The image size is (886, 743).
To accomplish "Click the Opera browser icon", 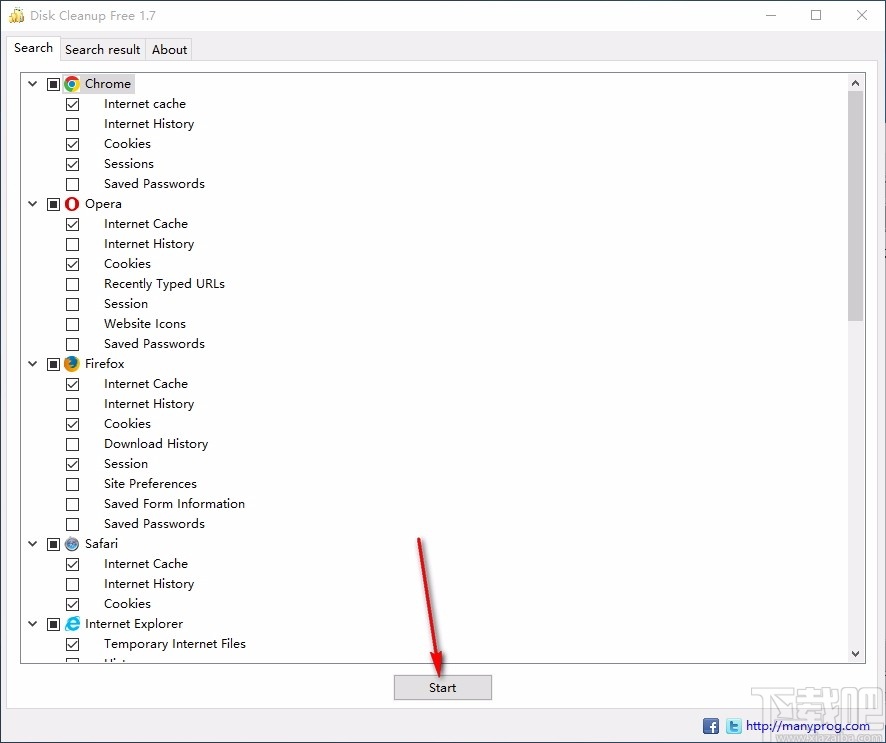I will pos(70,203).
